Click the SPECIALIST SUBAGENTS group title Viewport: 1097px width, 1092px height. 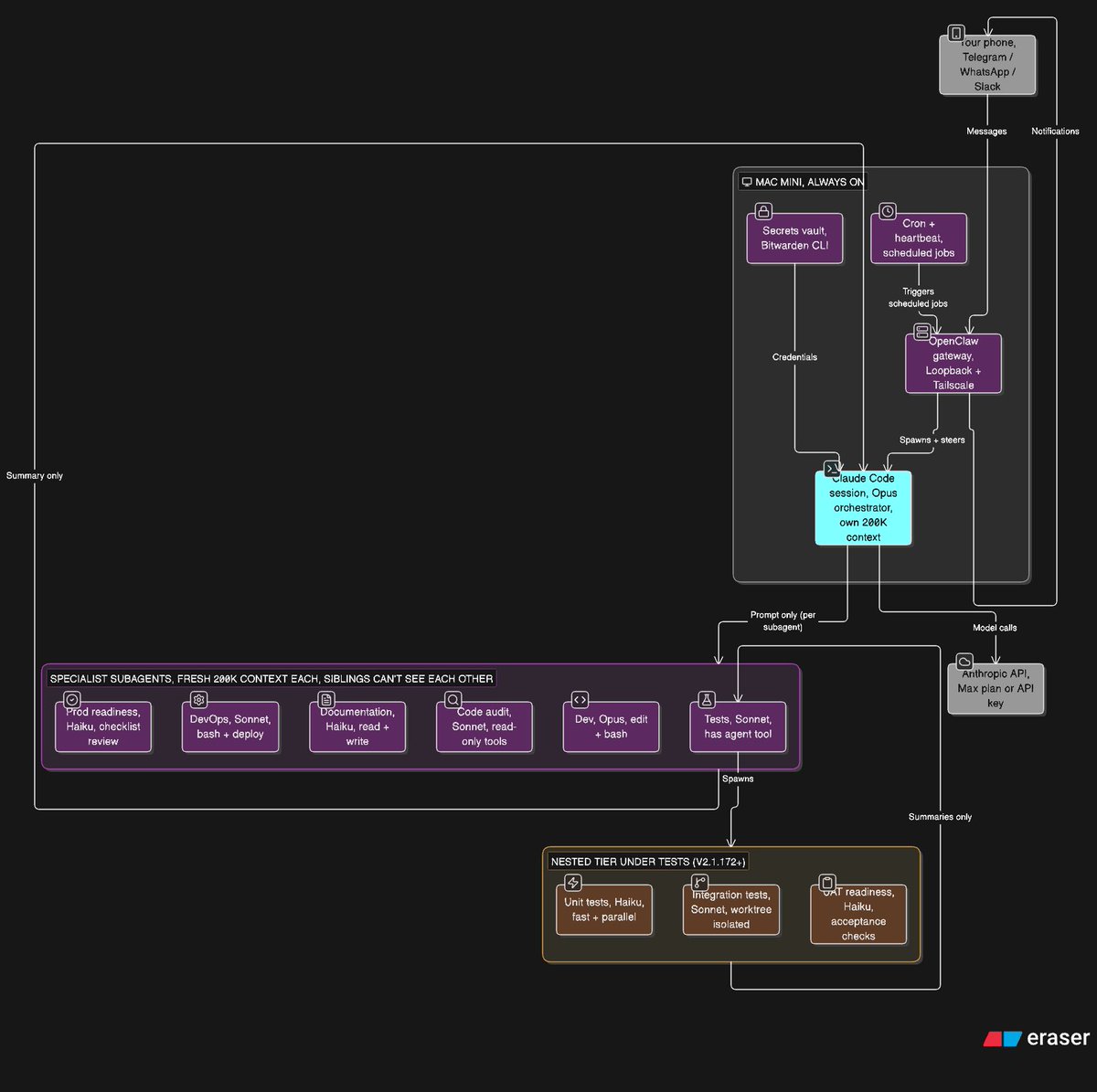[272, 679]
